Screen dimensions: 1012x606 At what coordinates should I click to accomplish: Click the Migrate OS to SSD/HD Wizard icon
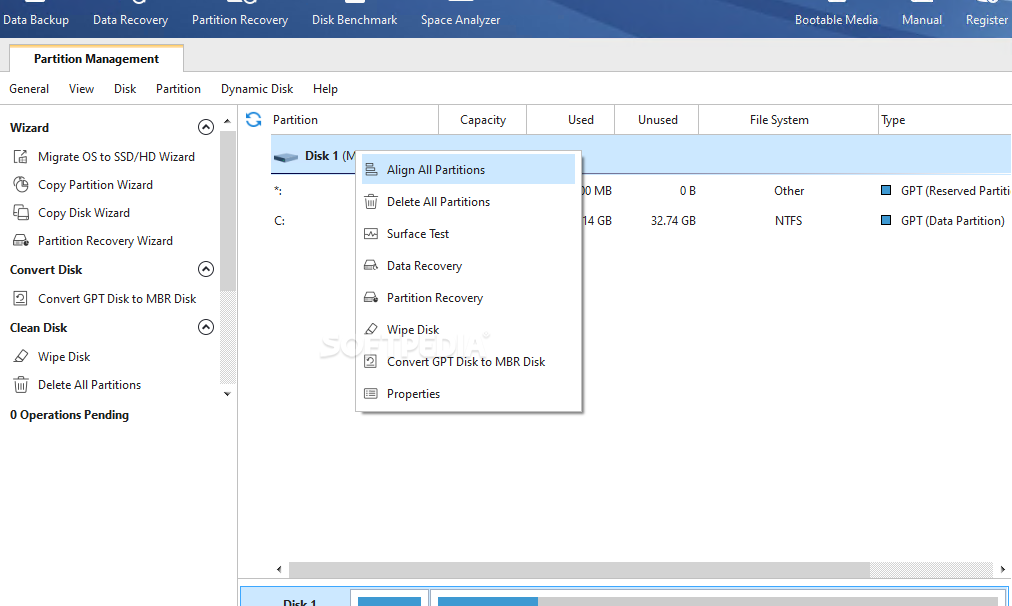pos(21,157)
